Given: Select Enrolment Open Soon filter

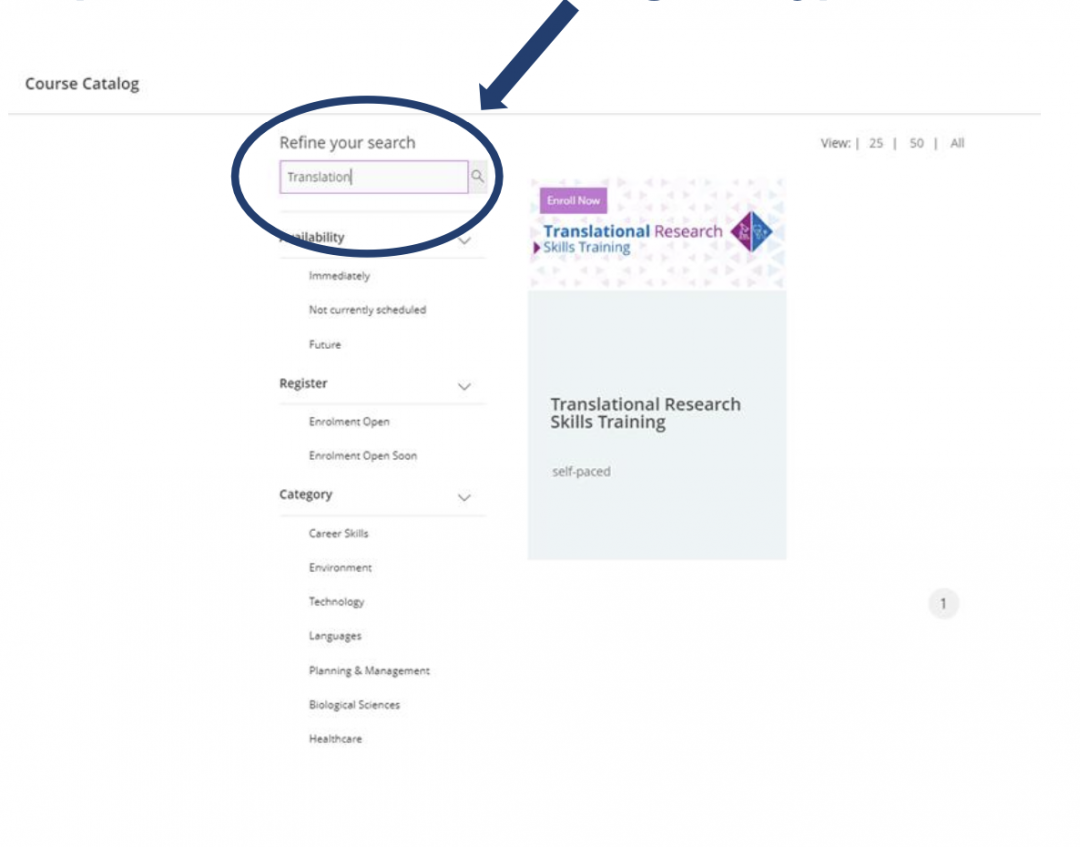Looking at the screenshot, I should pyautogui.click(x=363, y=456).
